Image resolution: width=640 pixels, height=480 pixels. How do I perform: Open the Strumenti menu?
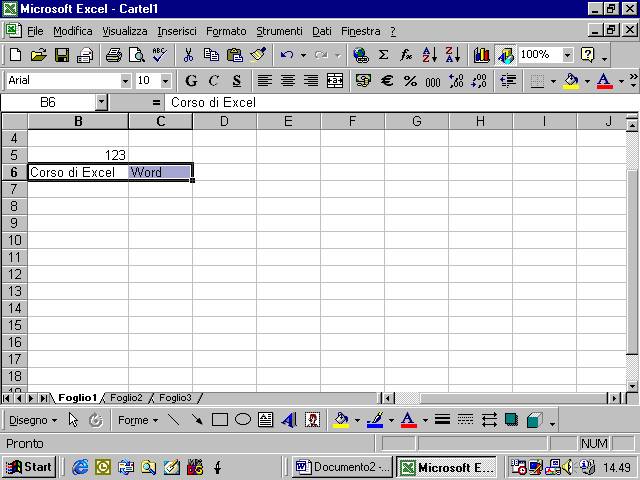click(279, 31)
